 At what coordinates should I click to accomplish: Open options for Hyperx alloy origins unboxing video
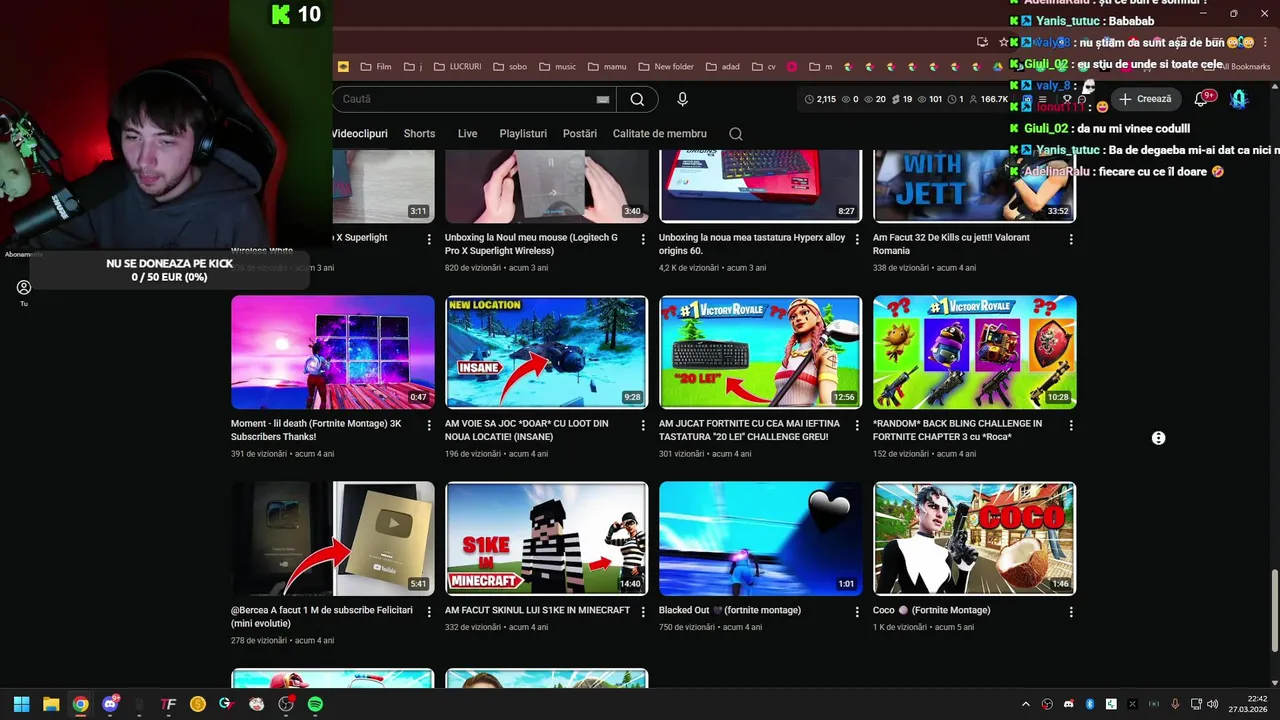click(x=857, y=240)
